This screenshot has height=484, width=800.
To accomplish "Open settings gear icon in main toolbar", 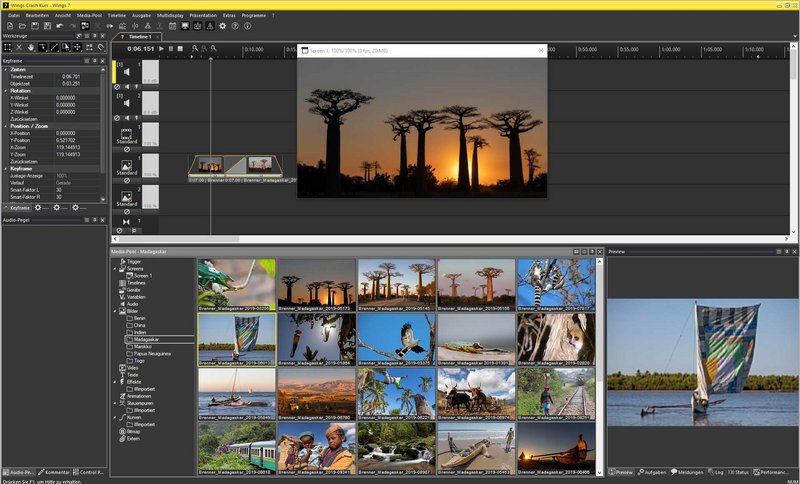I will click(222, 26).
